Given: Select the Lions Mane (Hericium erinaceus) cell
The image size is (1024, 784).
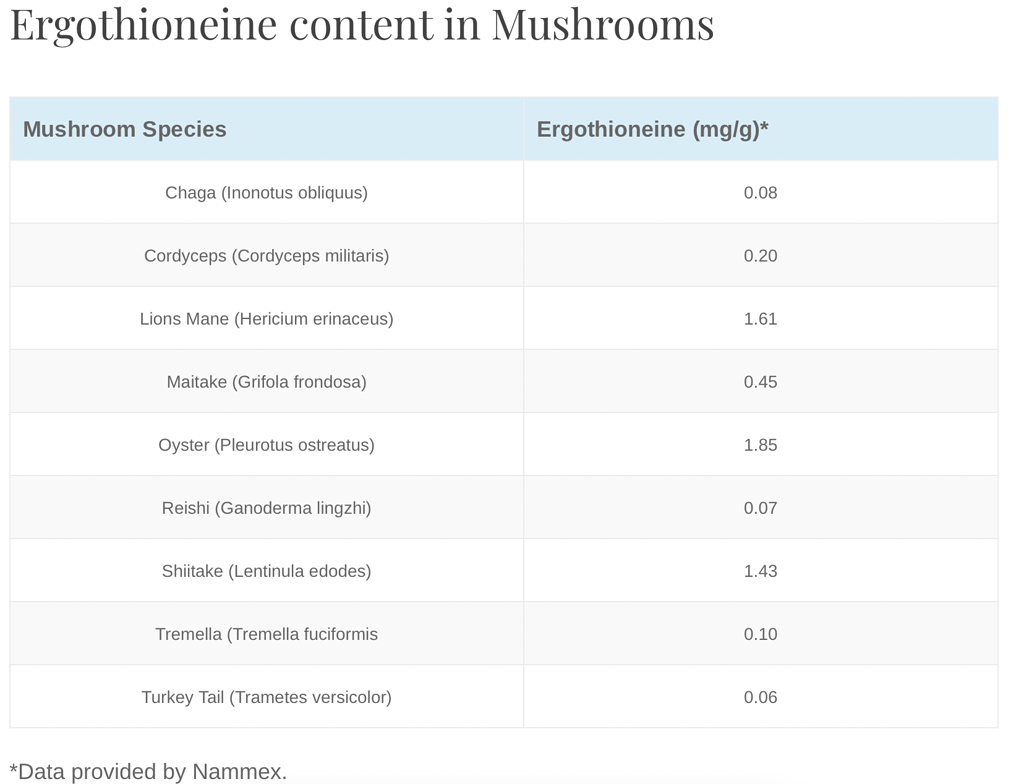Looking at the screenshot, I should pos(266,319).
